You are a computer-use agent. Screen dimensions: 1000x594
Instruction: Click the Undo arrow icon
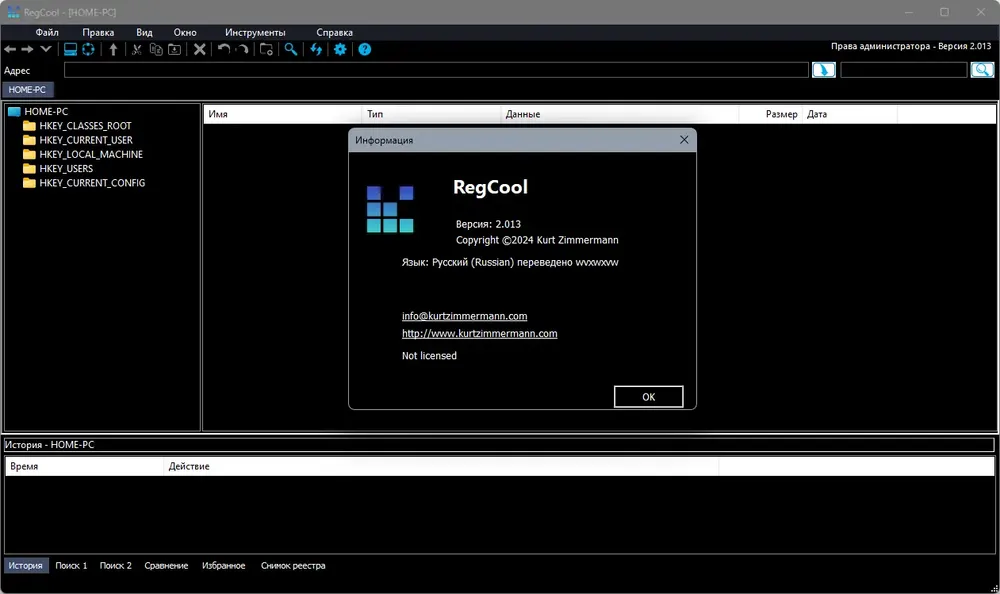(224, 49)
